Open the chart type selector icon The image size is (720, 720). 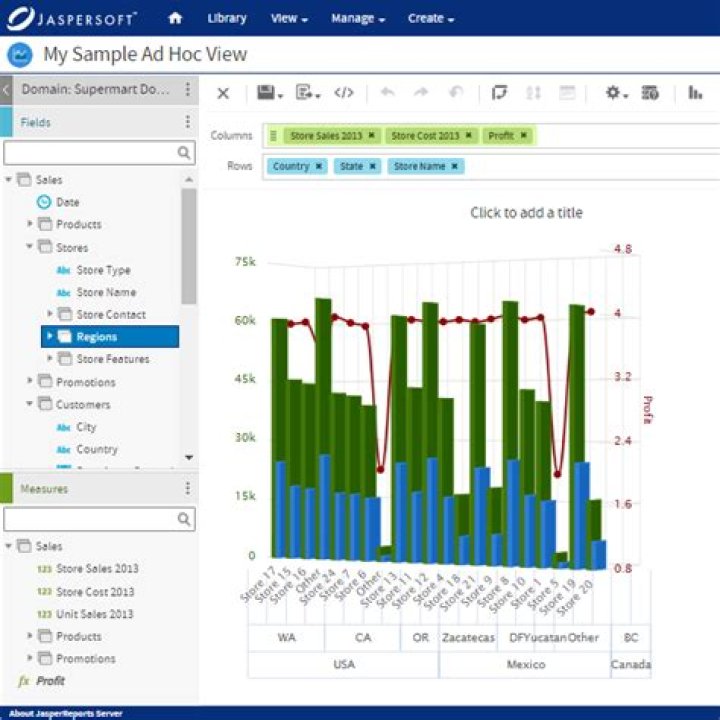pos(695,93)
